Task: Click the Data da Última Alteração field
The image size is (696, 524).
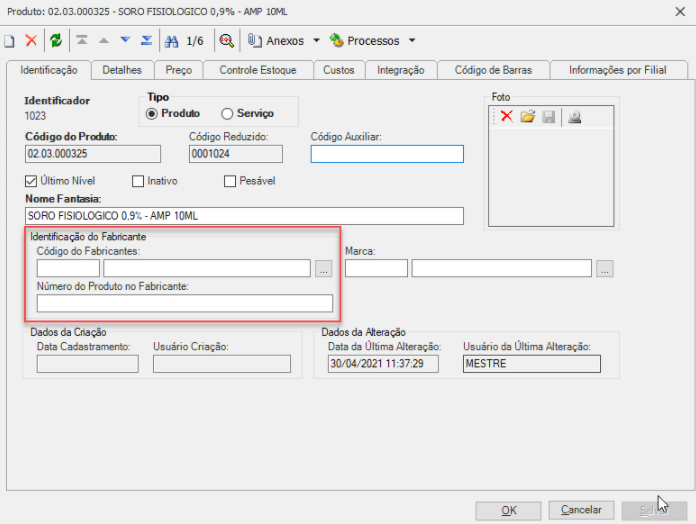Action: (x=383, y=364)
